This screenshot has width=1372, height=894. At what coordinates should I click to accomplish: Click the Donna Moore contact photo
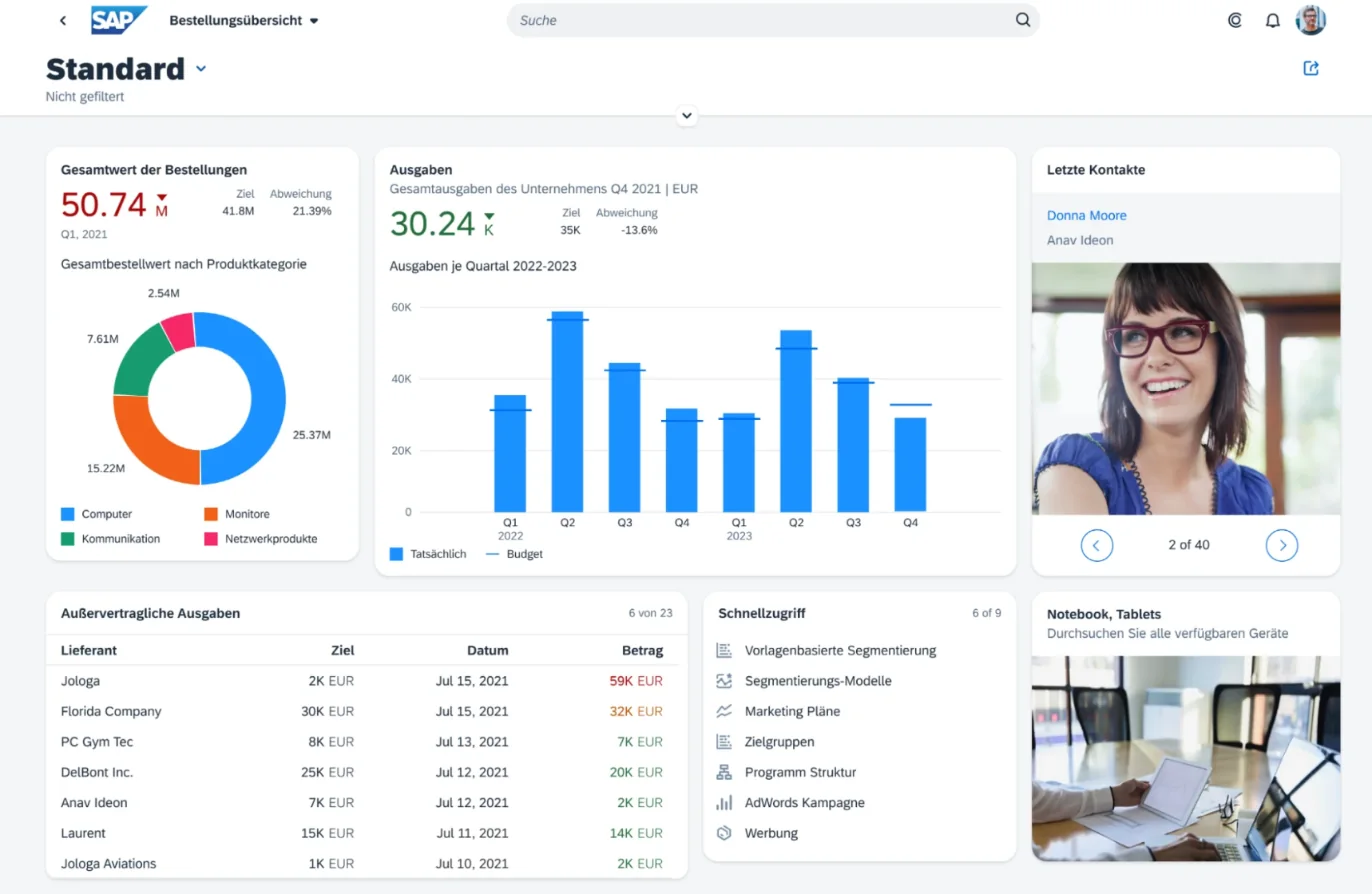coord(1186,389)
